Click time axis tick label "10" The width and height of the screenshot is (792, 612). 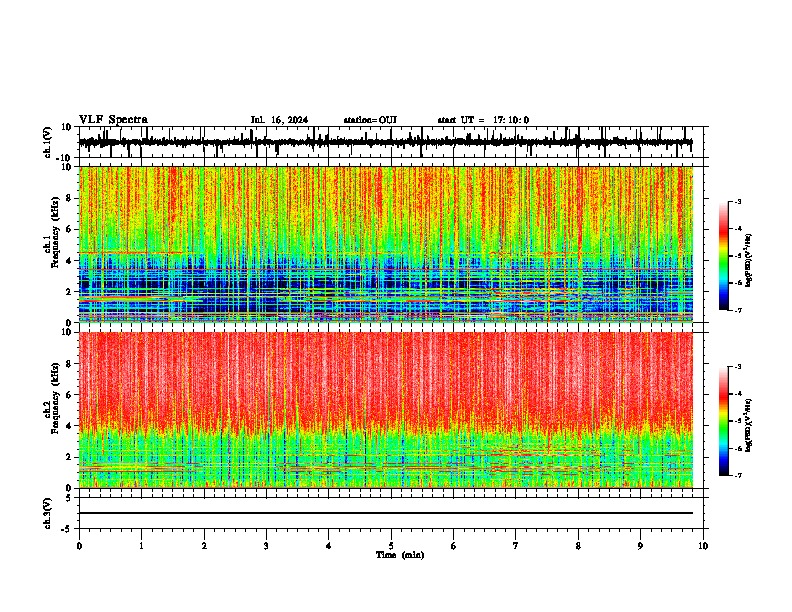(703, 546)
